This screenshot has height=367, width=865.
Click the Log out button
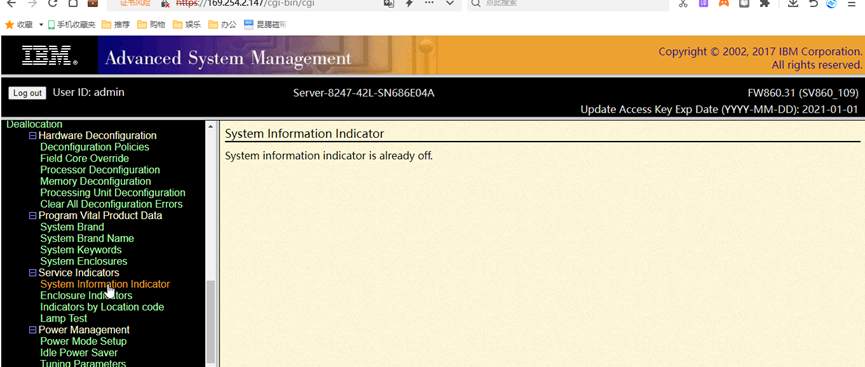point(27,93)
